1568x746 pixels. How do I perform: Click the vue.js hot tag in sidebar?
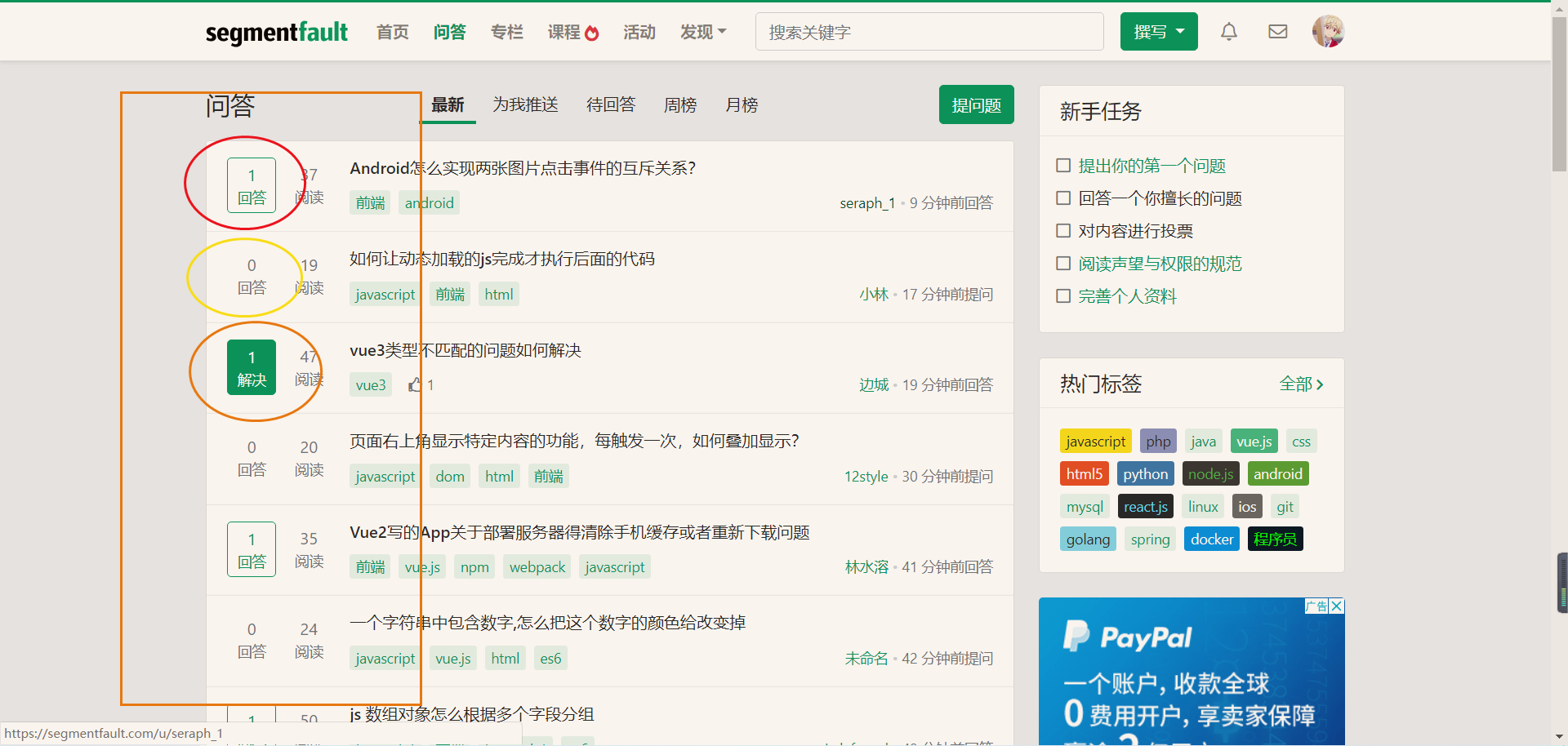(1254, 441)
